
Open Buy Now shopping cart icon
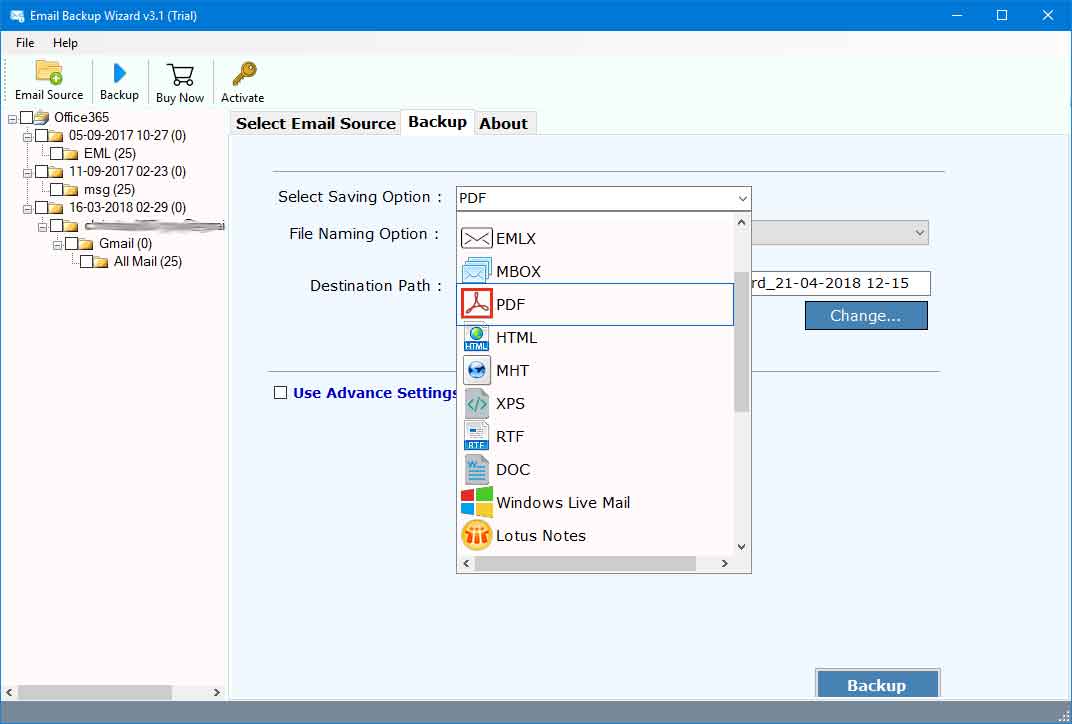point(180,75)
